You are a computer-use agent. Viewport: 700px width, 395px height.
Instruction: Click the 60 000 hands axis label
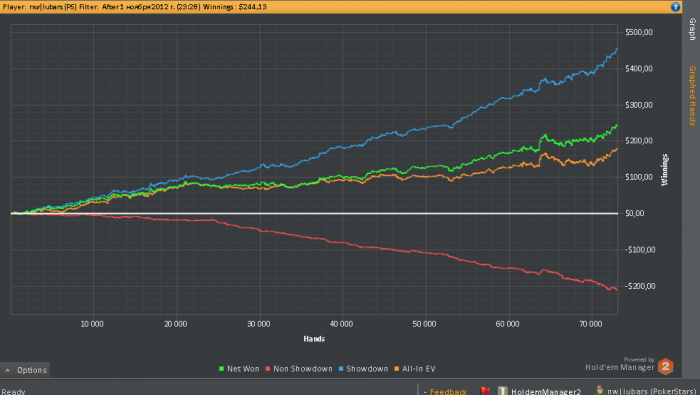[x=508, y=324]
